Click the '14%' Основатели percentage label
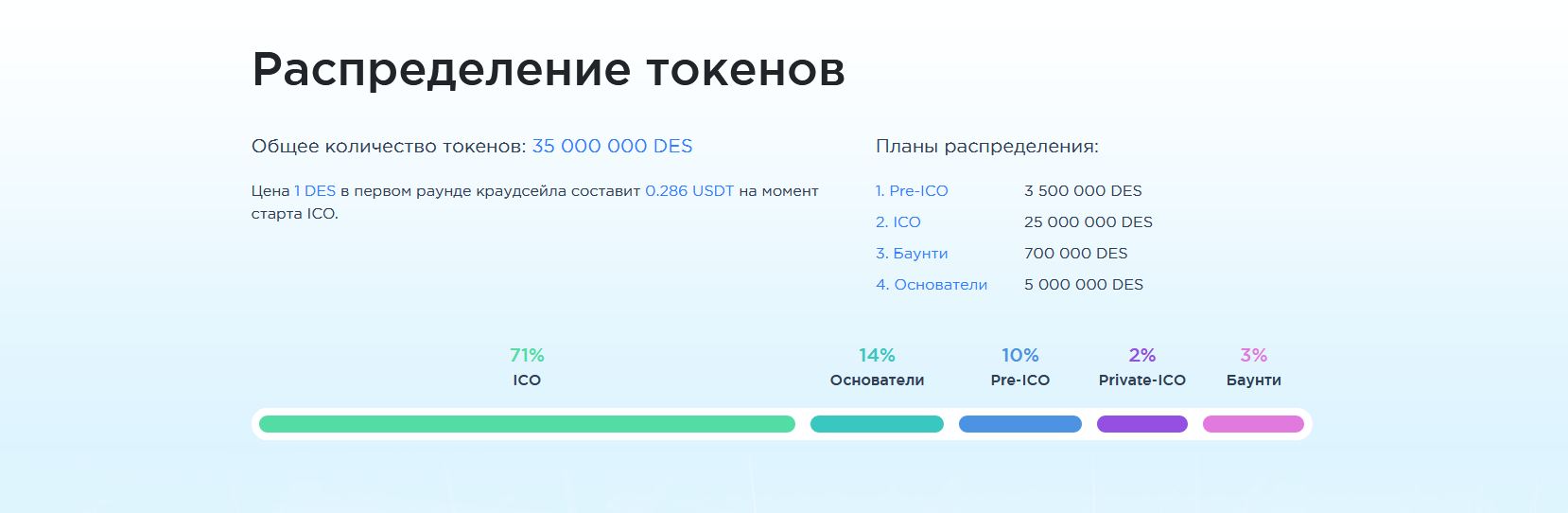This screenshot has height=513, width=1568. 877,355
